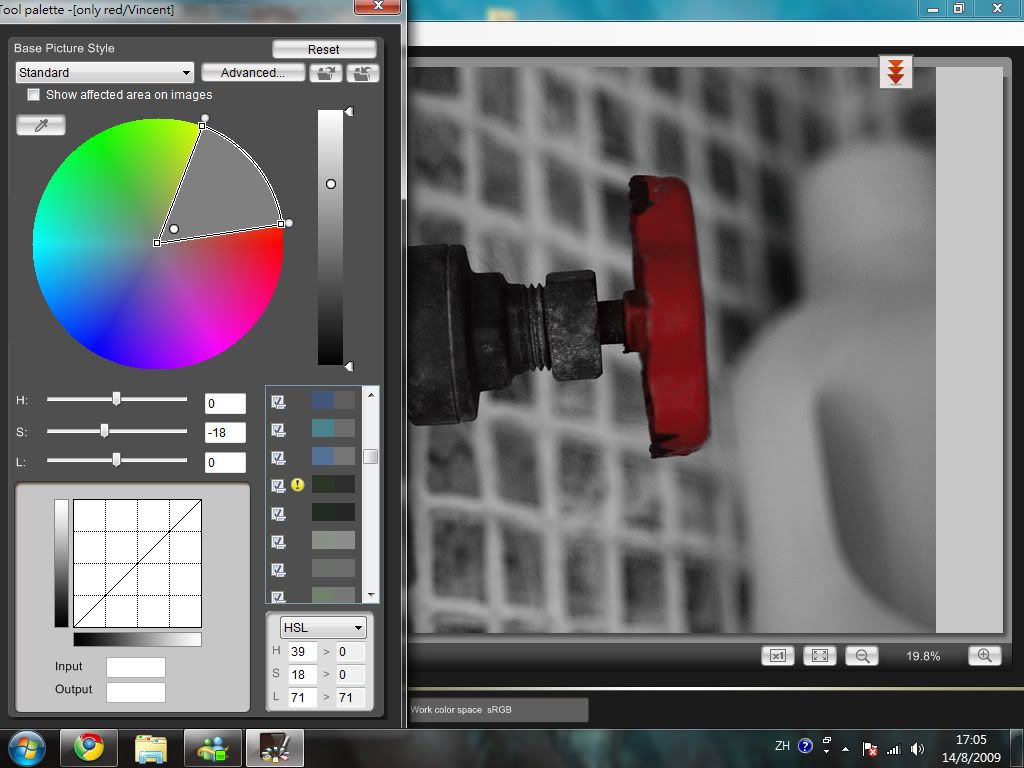Click the zoom in magnifier button
Screen dimensions: 1024x768
point(984,656)
